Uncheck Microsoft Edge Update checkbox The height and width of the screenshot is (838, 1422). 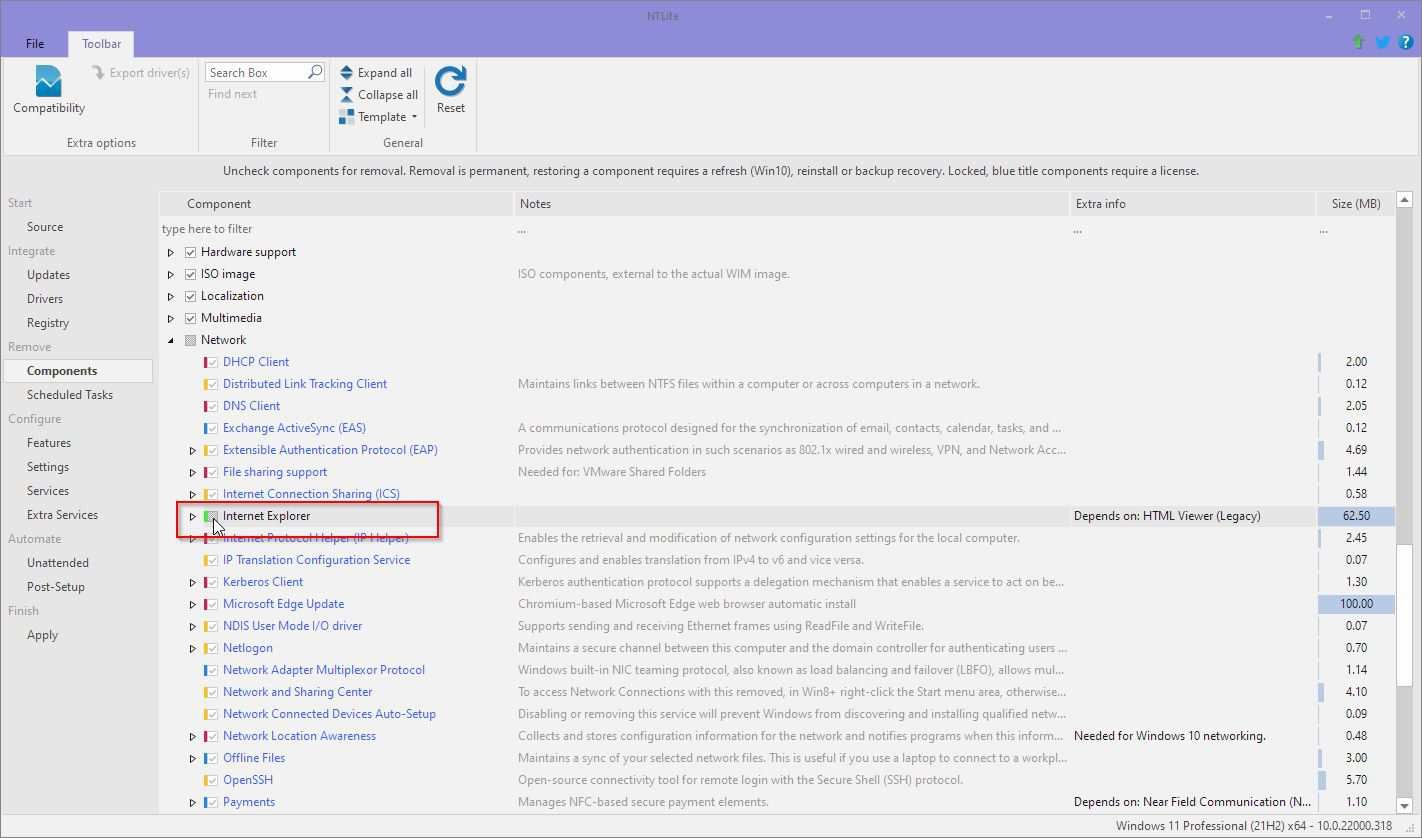click(x=212, y=604)
